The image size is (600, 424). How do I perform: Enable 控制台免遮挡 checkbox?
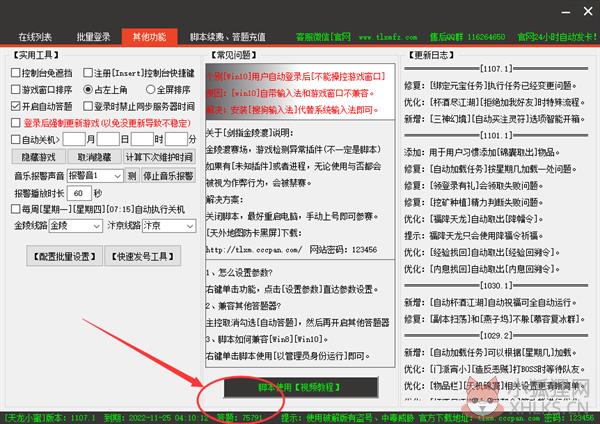tap(16, 73)
